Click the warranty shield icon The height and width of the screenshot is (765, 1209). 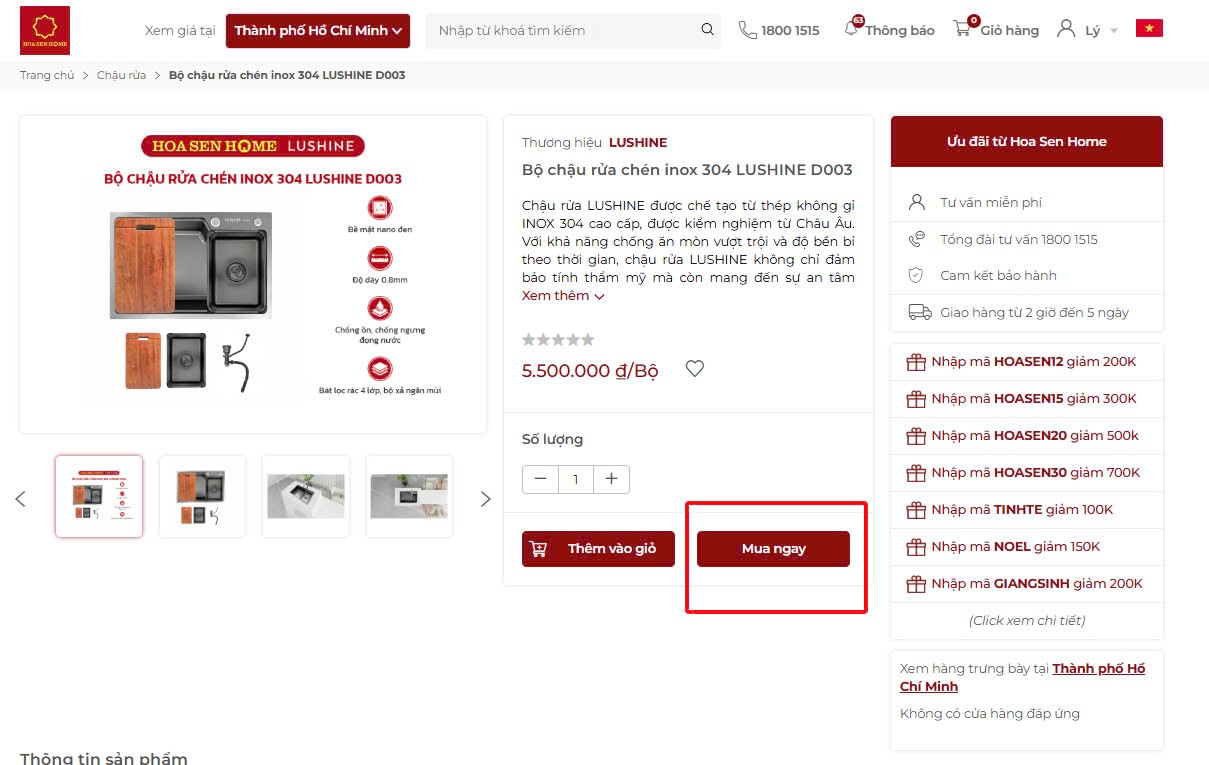pos(916,275)
